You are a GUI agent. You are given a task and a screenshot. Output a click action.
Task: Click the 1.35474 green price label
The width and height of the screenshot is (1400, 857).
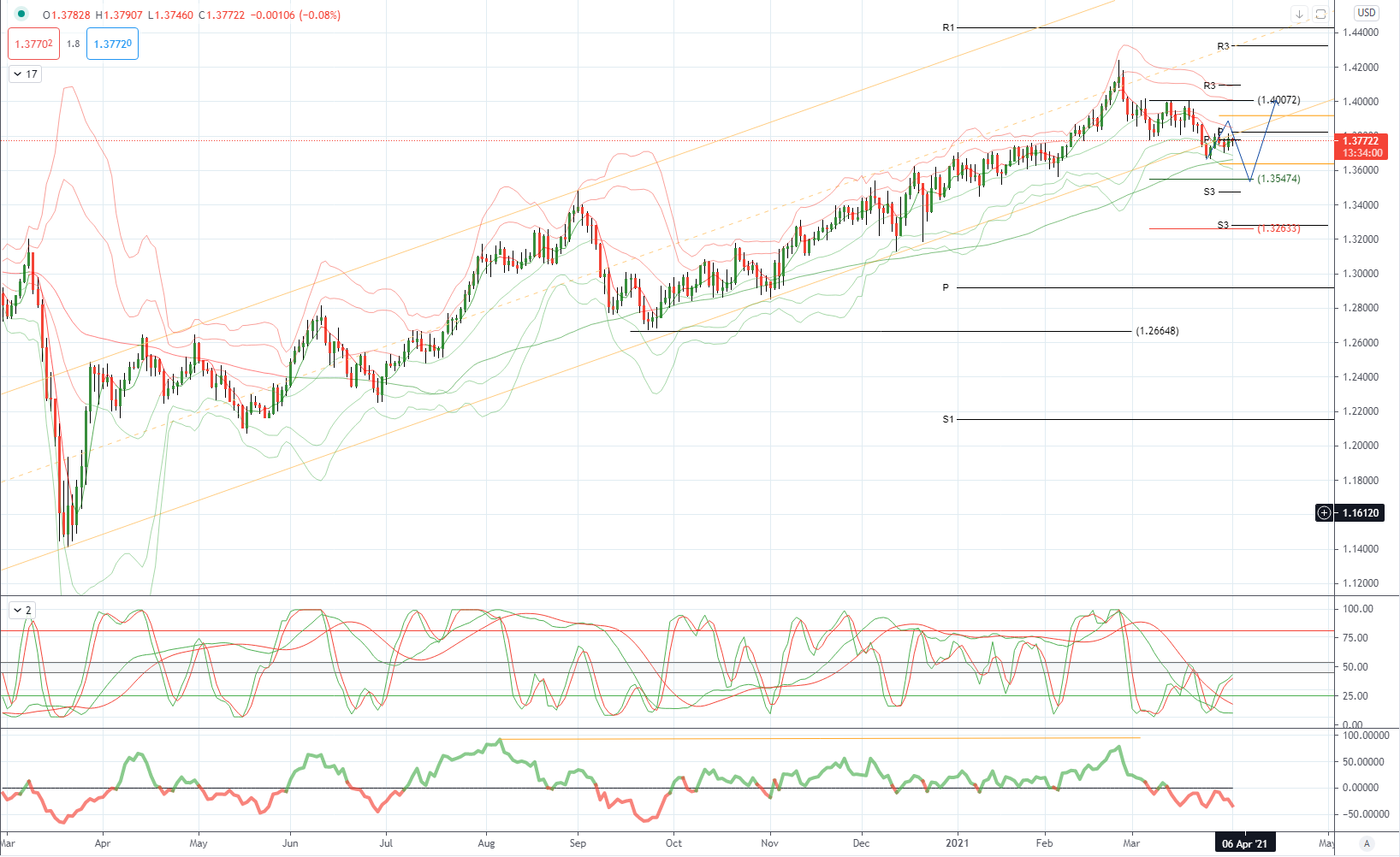1278,179
